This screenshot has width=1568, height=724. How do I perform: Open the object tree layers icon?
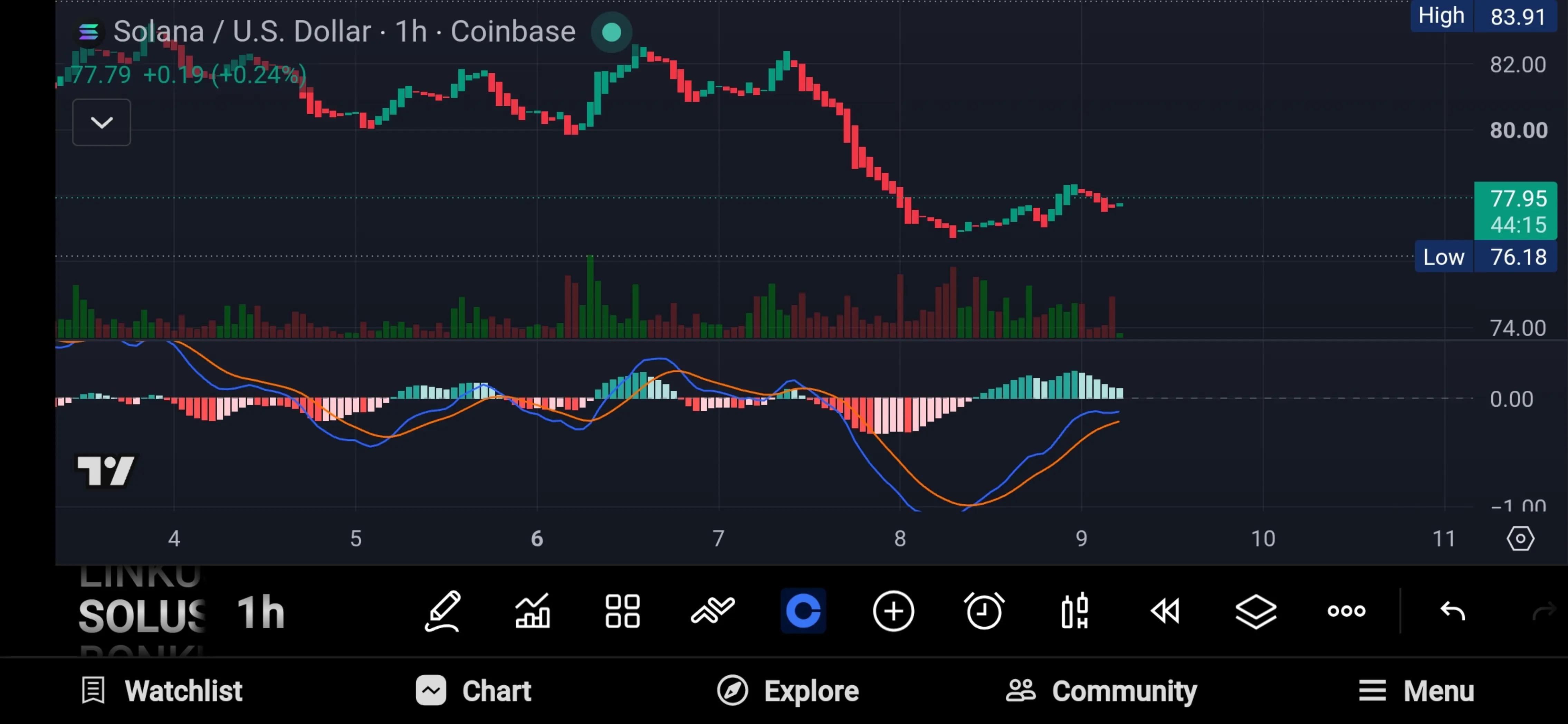(1256, 611)
